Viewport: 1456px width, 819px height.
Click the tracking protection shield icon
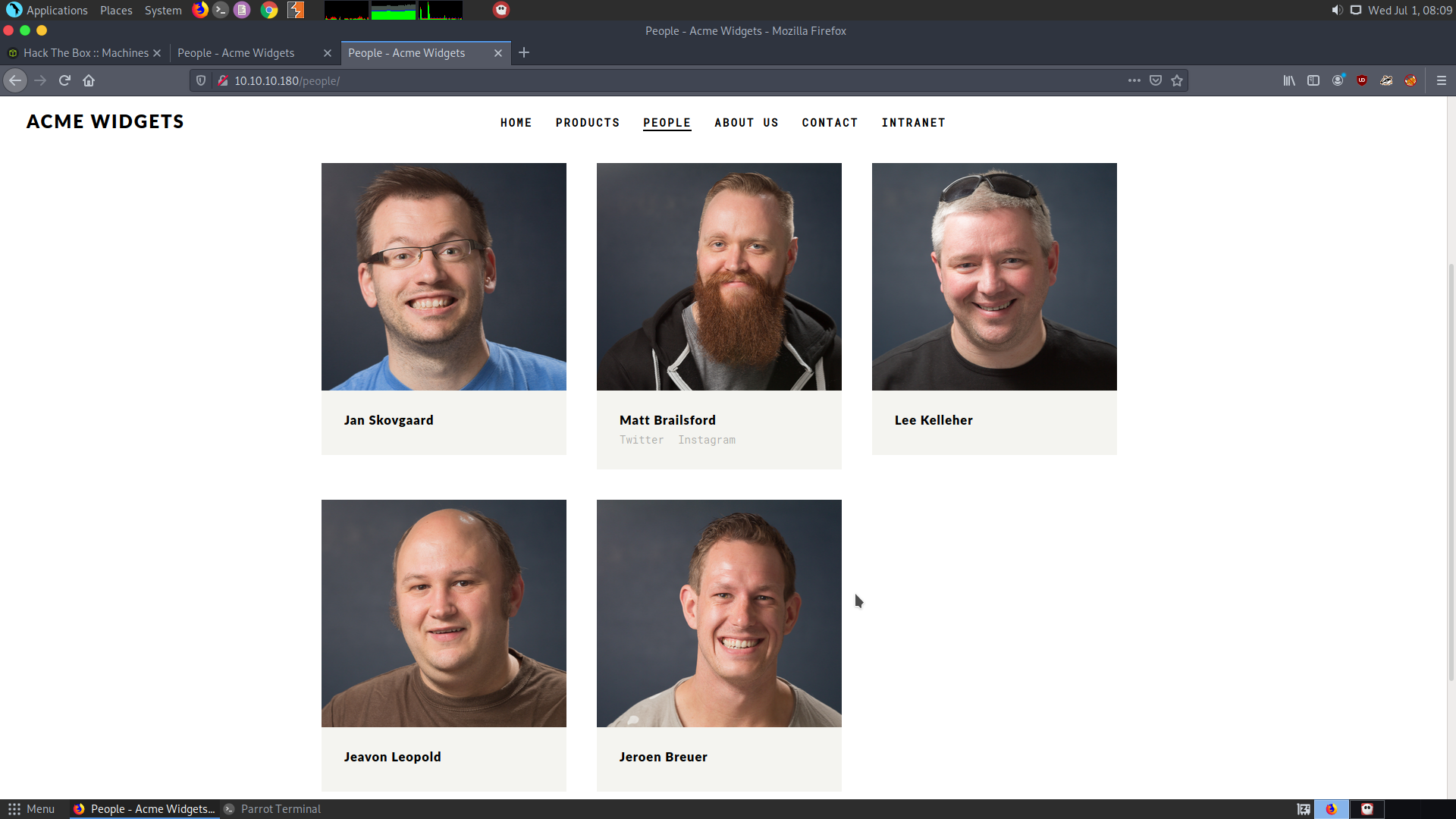(201, 80)
